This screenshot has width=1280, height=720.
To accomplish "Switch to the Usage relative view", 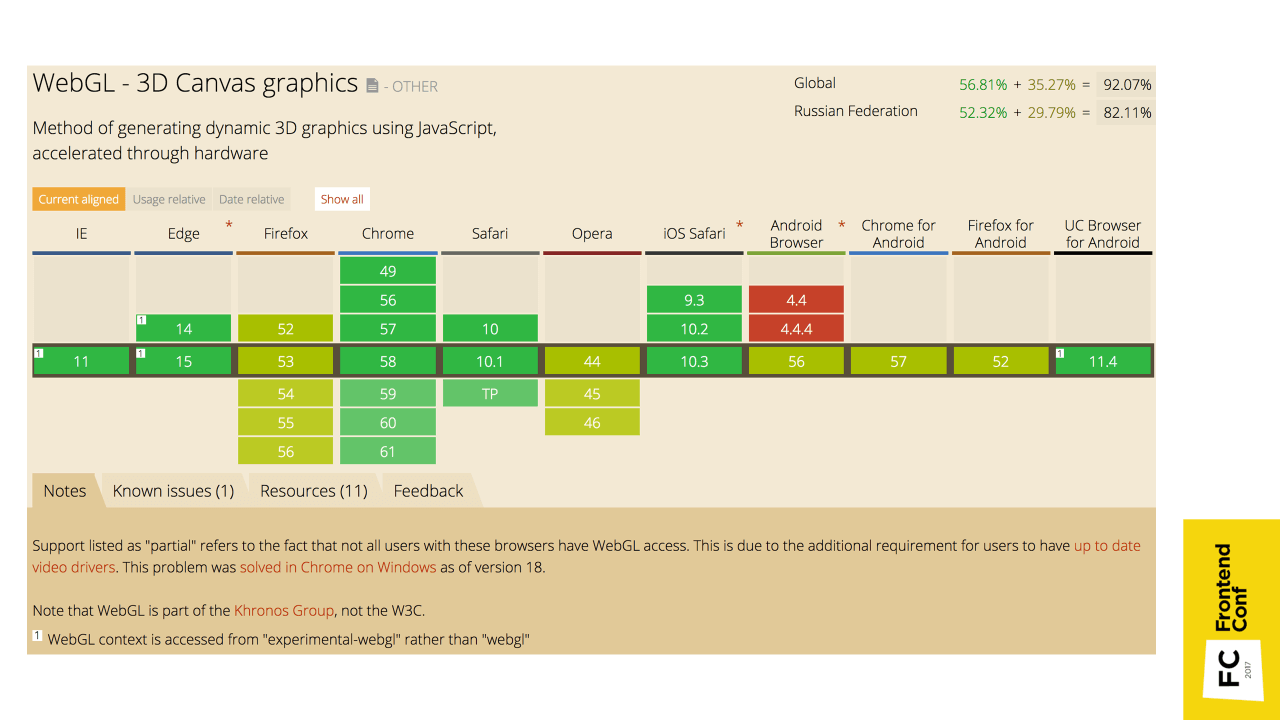I will tap(169, 199).
